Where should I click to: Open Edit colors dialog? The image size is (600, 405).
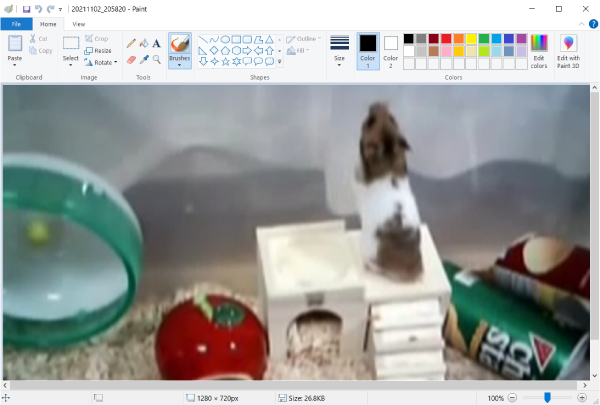[539, 50]
